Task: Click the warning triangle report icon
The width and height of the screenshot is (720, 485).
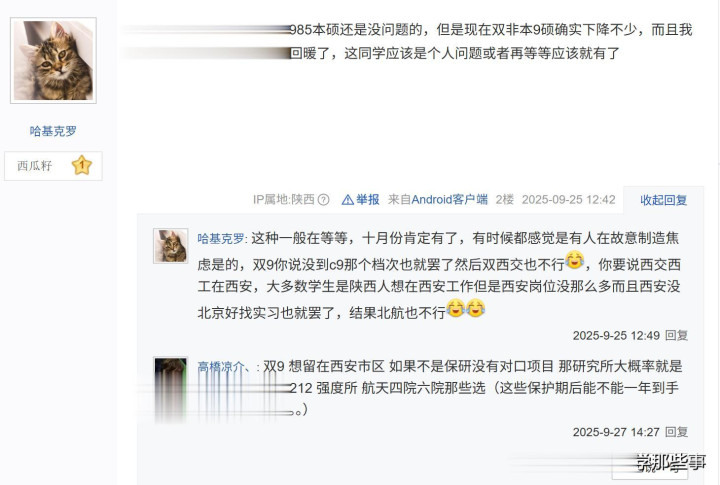Action: coord(348,200)
